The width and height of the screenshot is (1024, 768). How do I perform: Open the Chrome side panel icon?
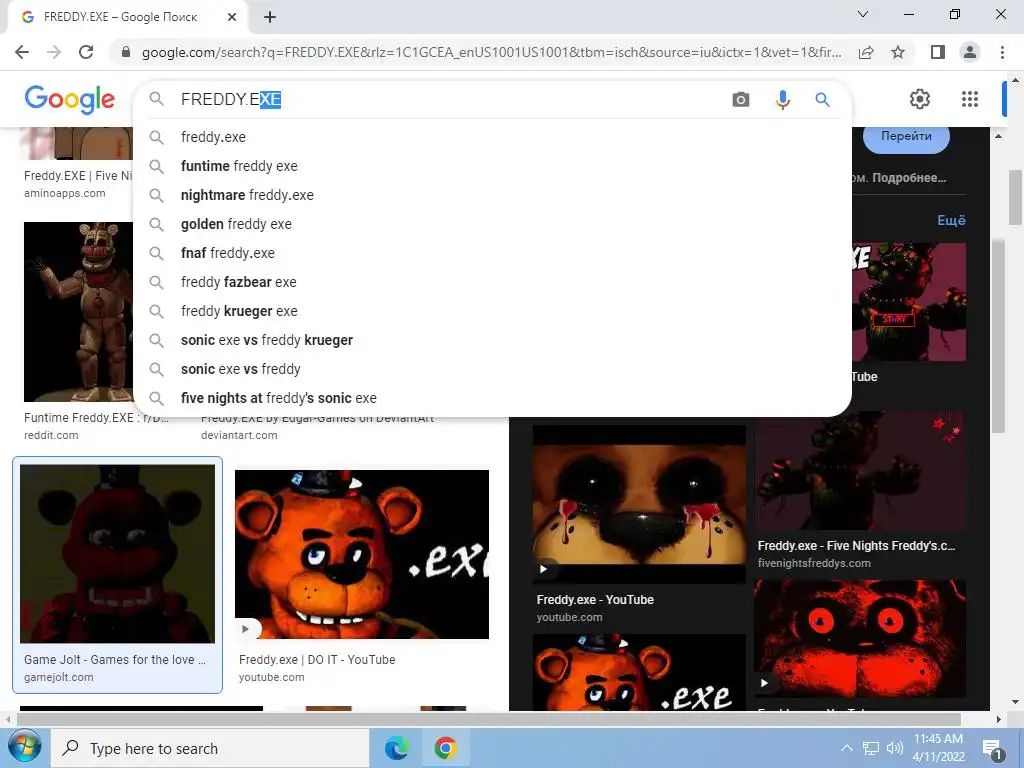click(938, 52)
